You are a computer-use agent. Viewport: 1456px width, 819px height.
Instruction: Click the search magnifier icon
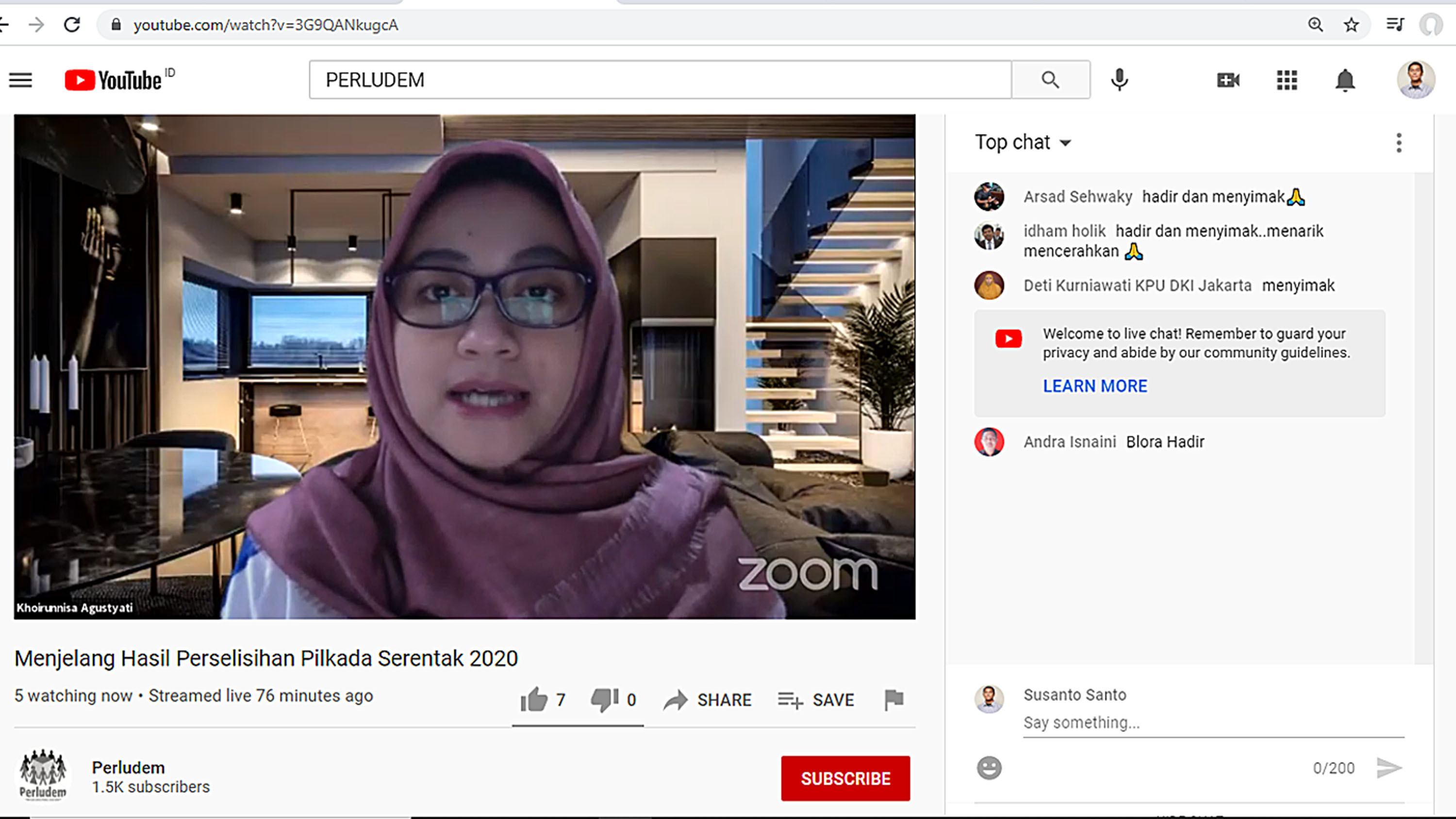click(1050, 79)
